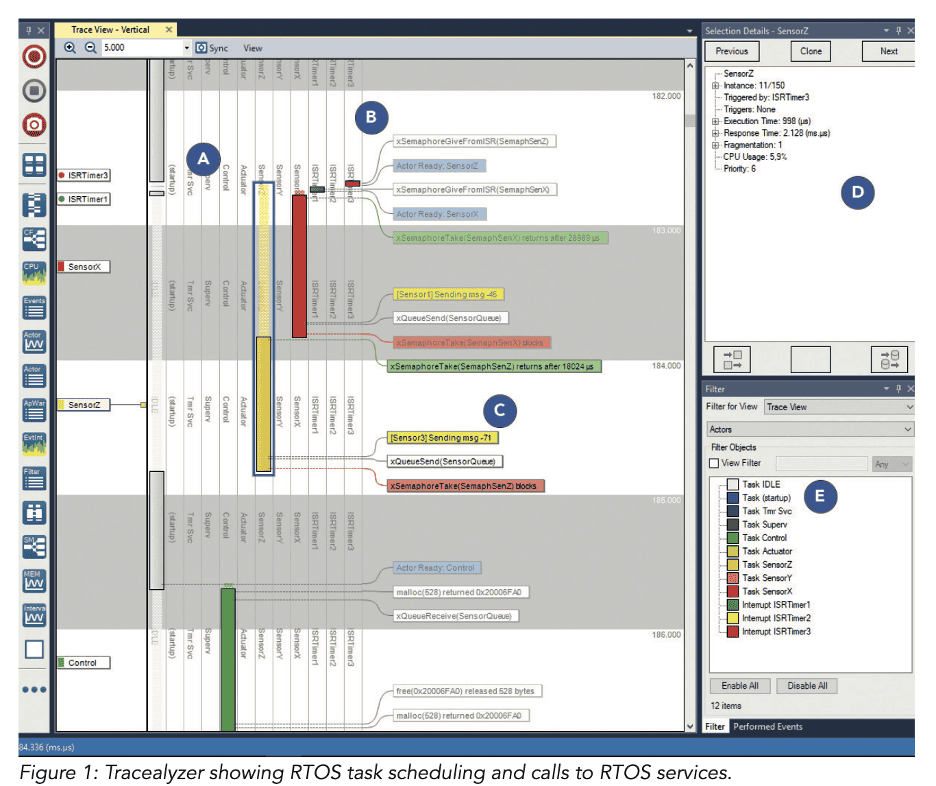Open the Actor list icon

tap(34, 375)
